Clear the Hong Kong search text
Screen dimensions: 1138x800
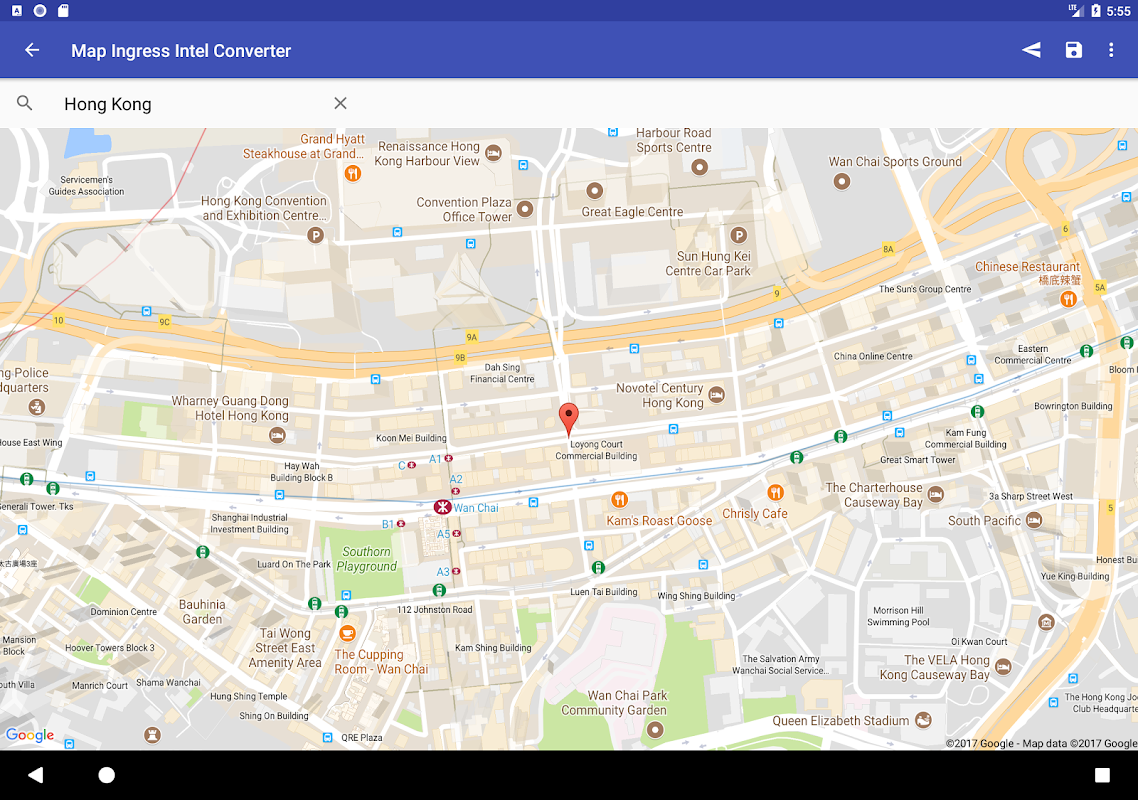[340, 103]
